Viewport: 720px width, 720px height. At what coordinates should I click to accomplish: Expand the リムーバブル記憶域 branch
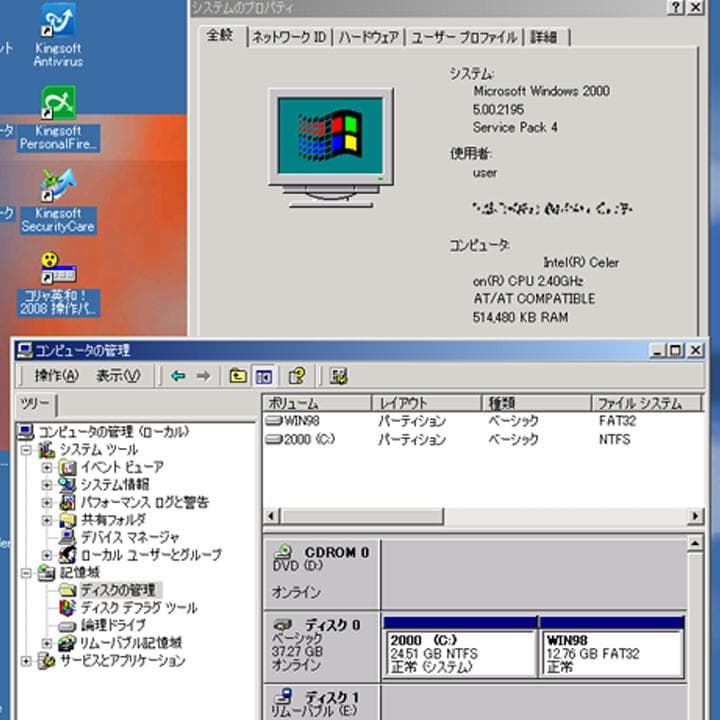(46, 643)
